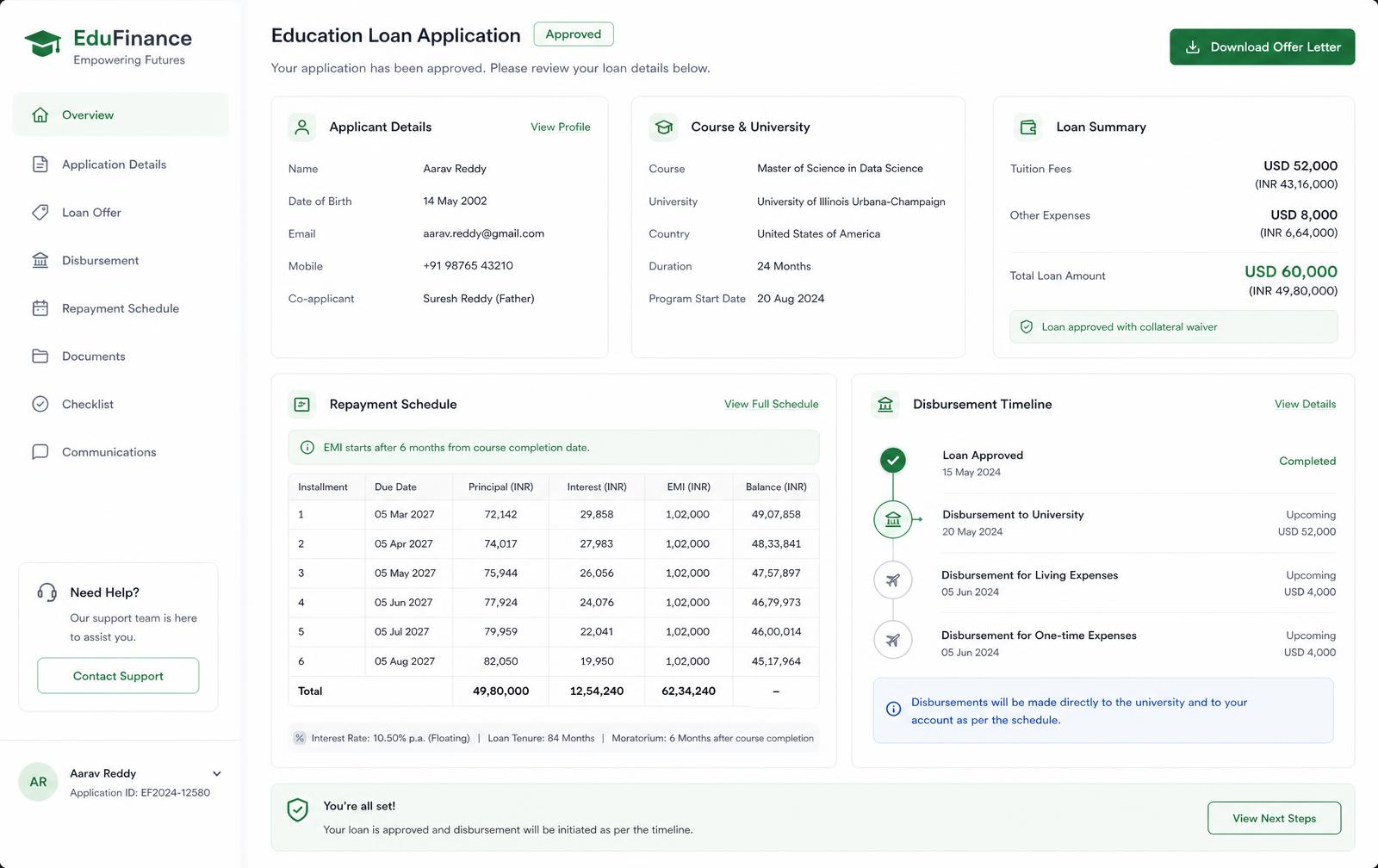Open the Overview menu item

tap(121, 115)
